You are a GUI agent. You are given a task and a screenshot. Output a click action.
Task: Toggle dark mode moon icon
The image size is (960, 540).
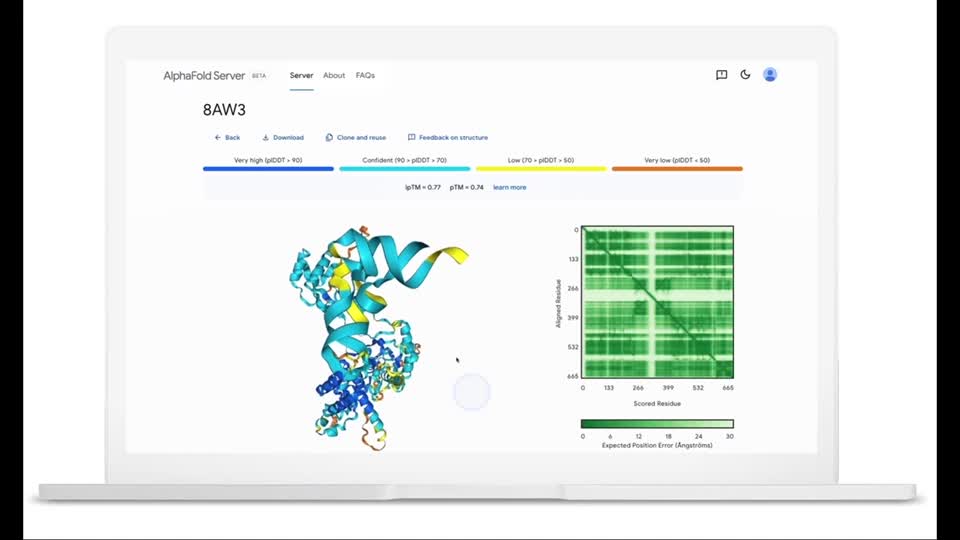pos(745,75)
